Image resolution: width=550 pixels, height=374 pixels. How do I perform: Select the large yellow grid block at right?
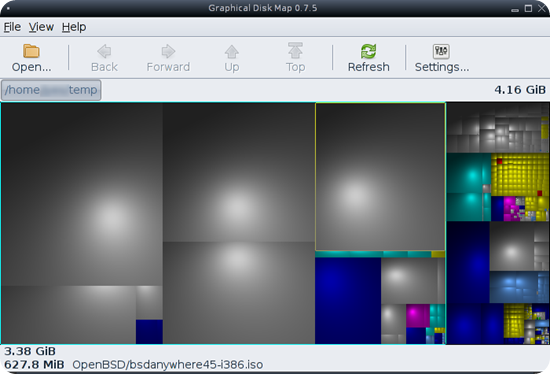point(519,175)
